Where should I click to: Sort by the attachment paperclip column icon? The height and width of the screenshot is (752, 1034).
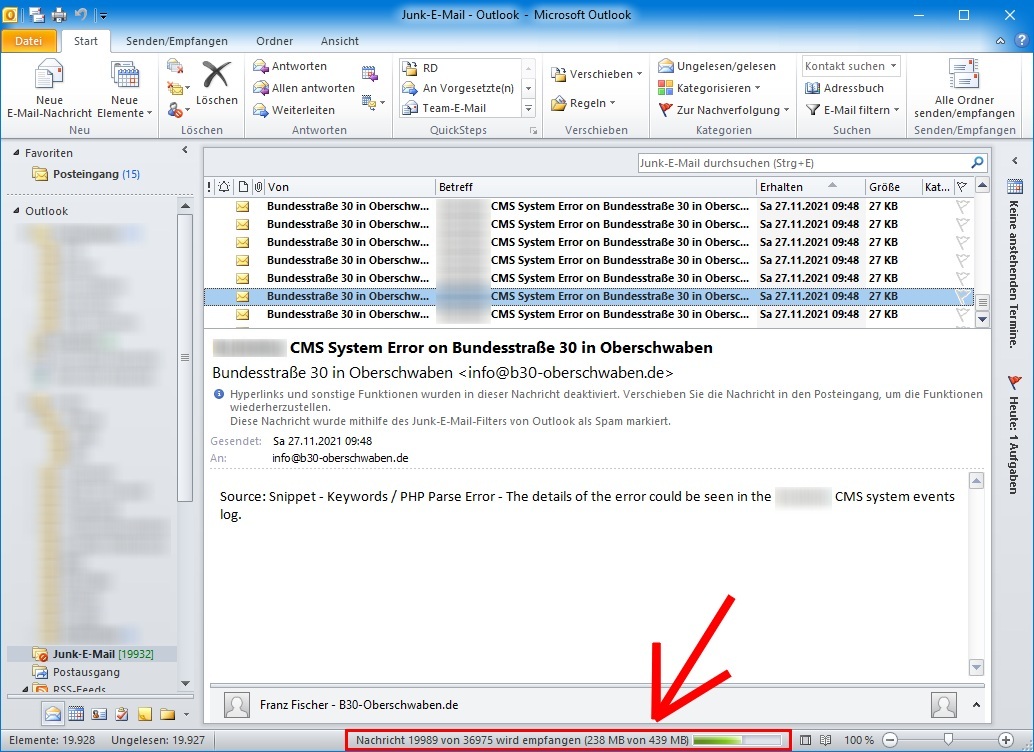[x=259, y=187]
